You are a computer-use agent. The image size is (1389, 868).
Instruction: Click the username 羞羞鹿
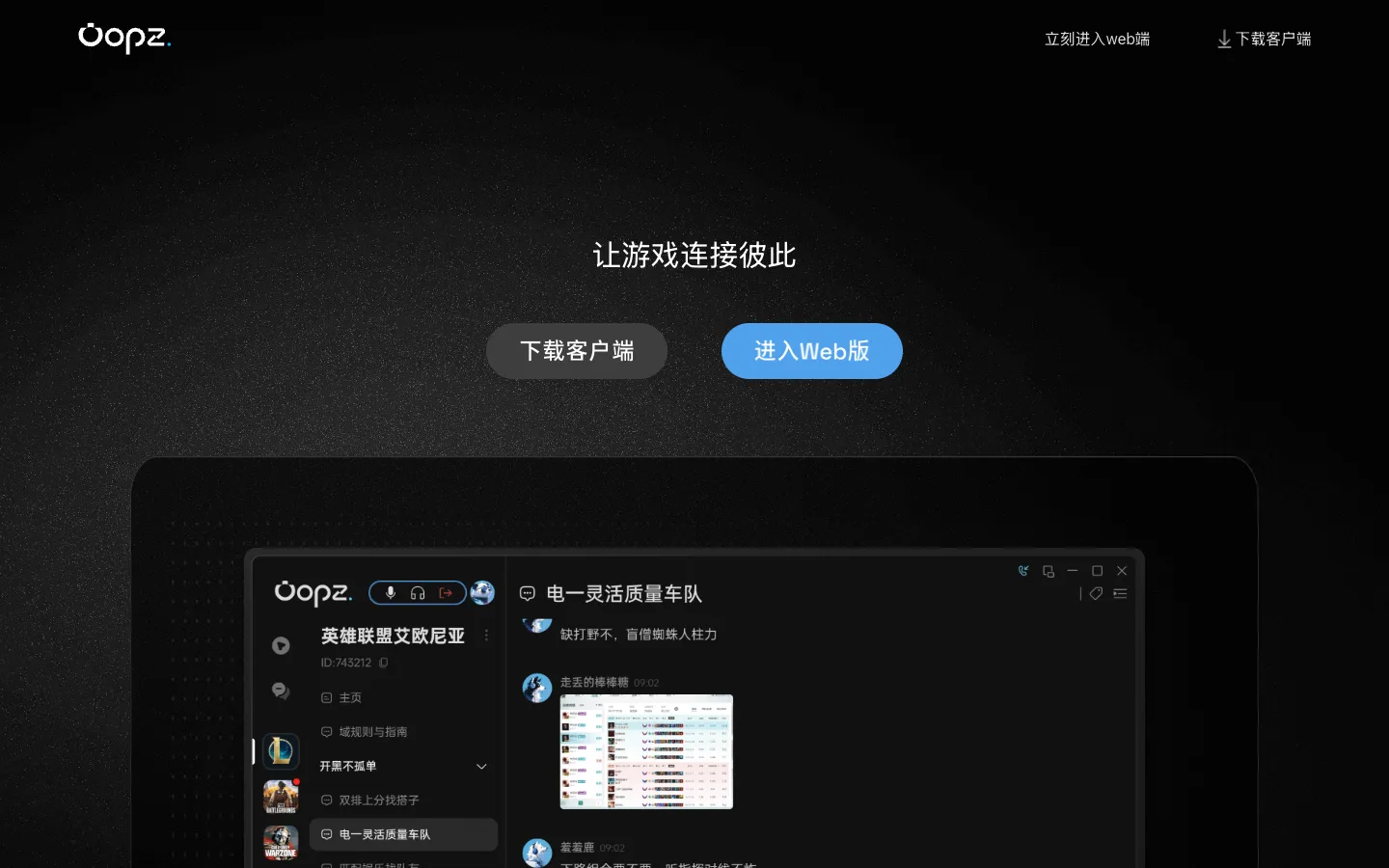(x=577, y=848)
